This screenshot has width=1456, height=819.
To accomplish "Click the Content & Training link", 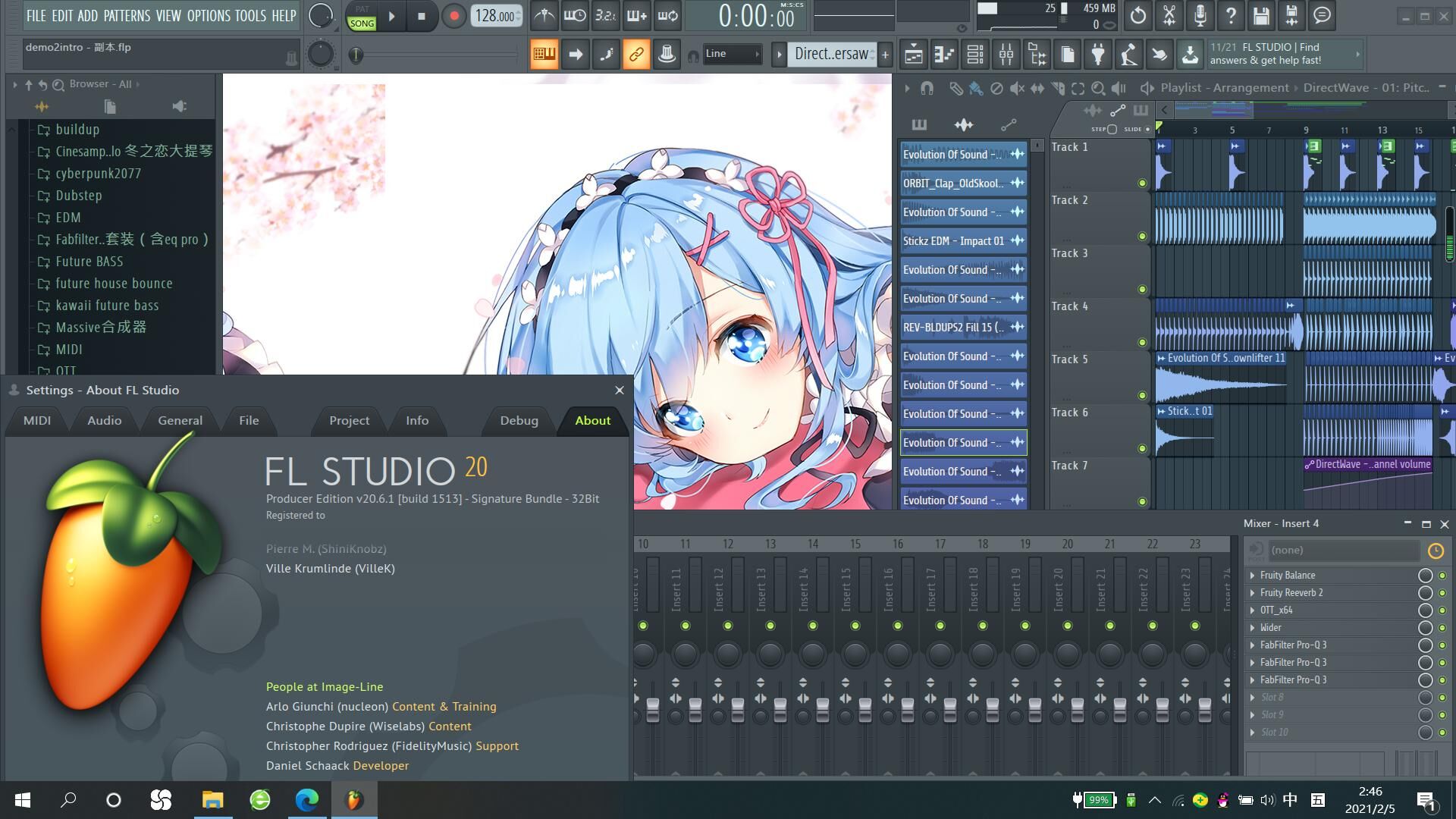I will (x=444, y=707).
